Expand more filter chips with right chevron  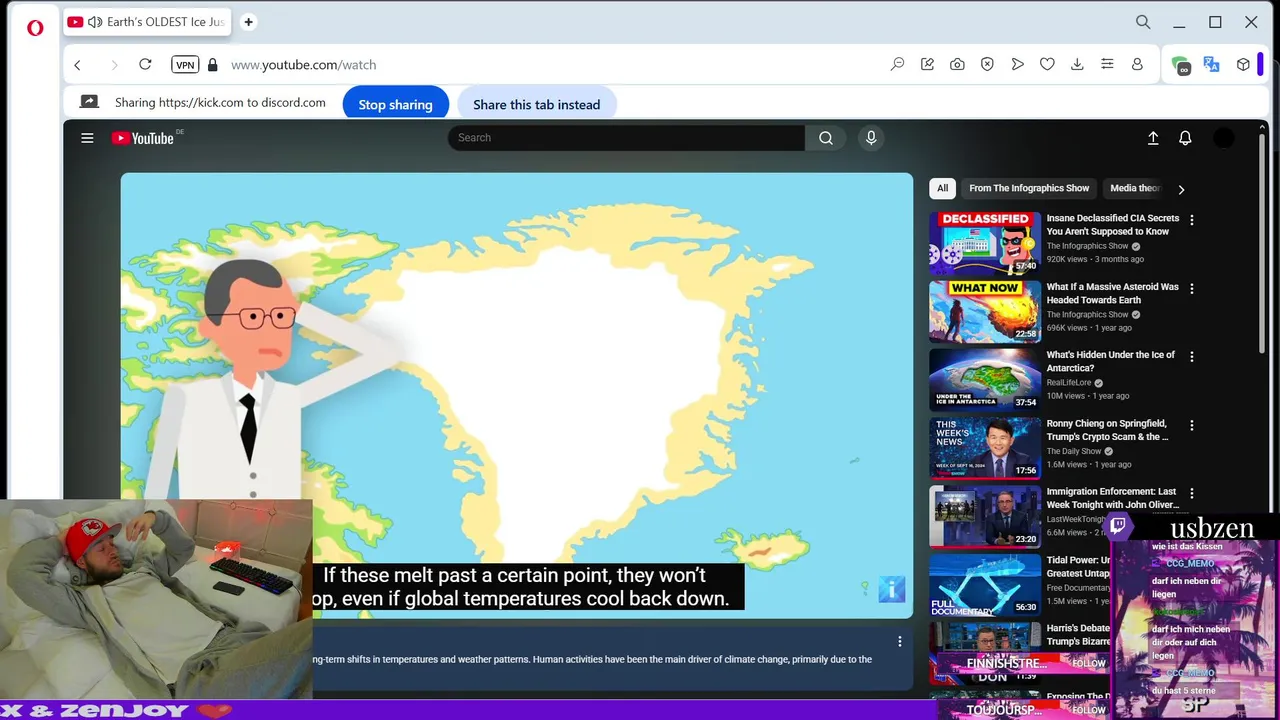(1181, 189)
